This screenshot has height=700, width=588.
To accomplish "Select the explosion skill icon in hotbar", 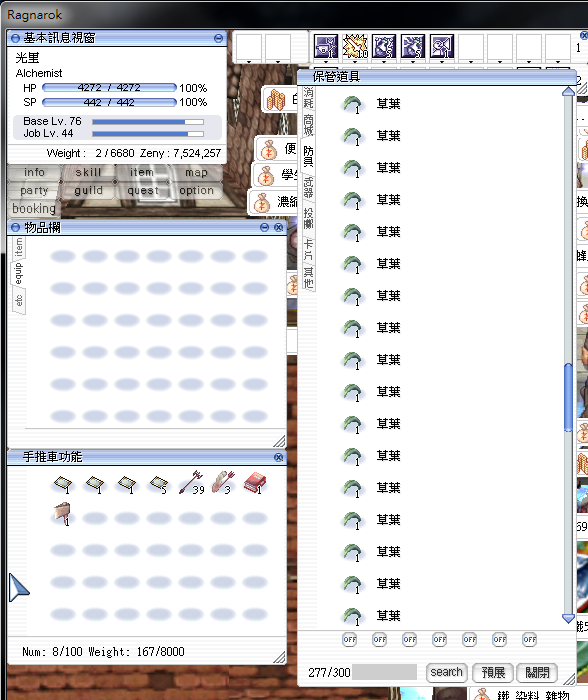I will pyautogui.click(x=354, y=46).
